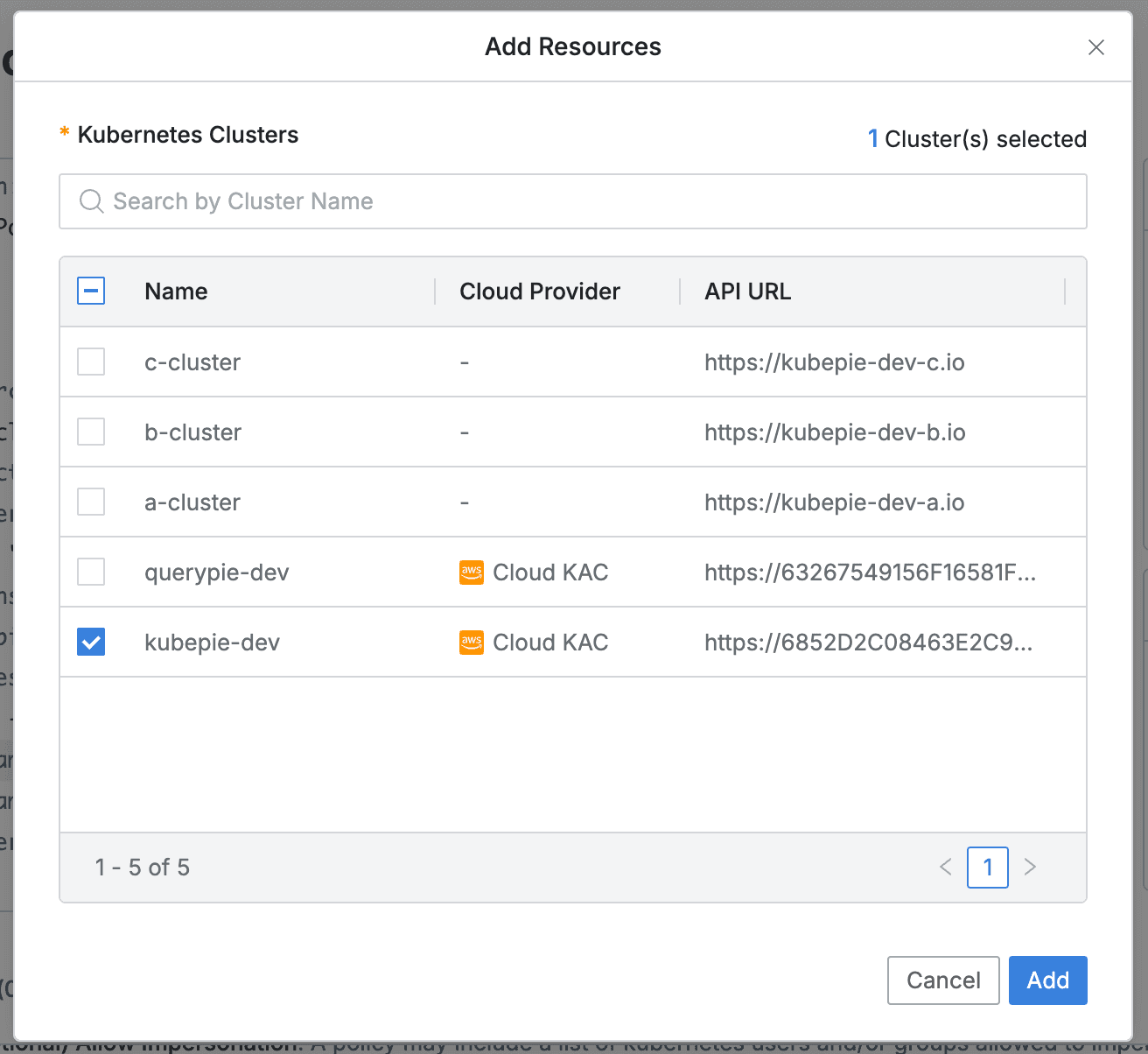The width and height of the screenshot is (1148, 1054).
Task: Click the Cloud Provider column header
Action: coord(539,292)
